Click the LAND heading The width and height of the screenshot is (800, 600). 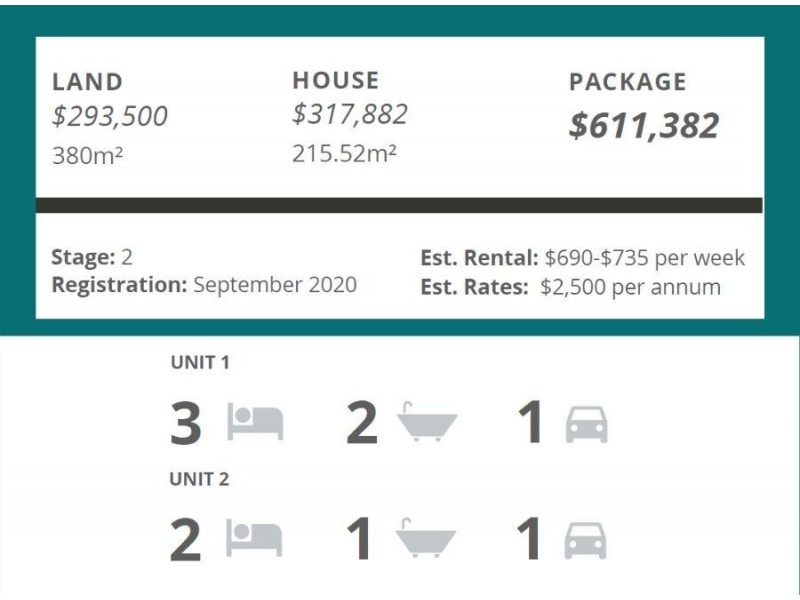click(87, 82)
